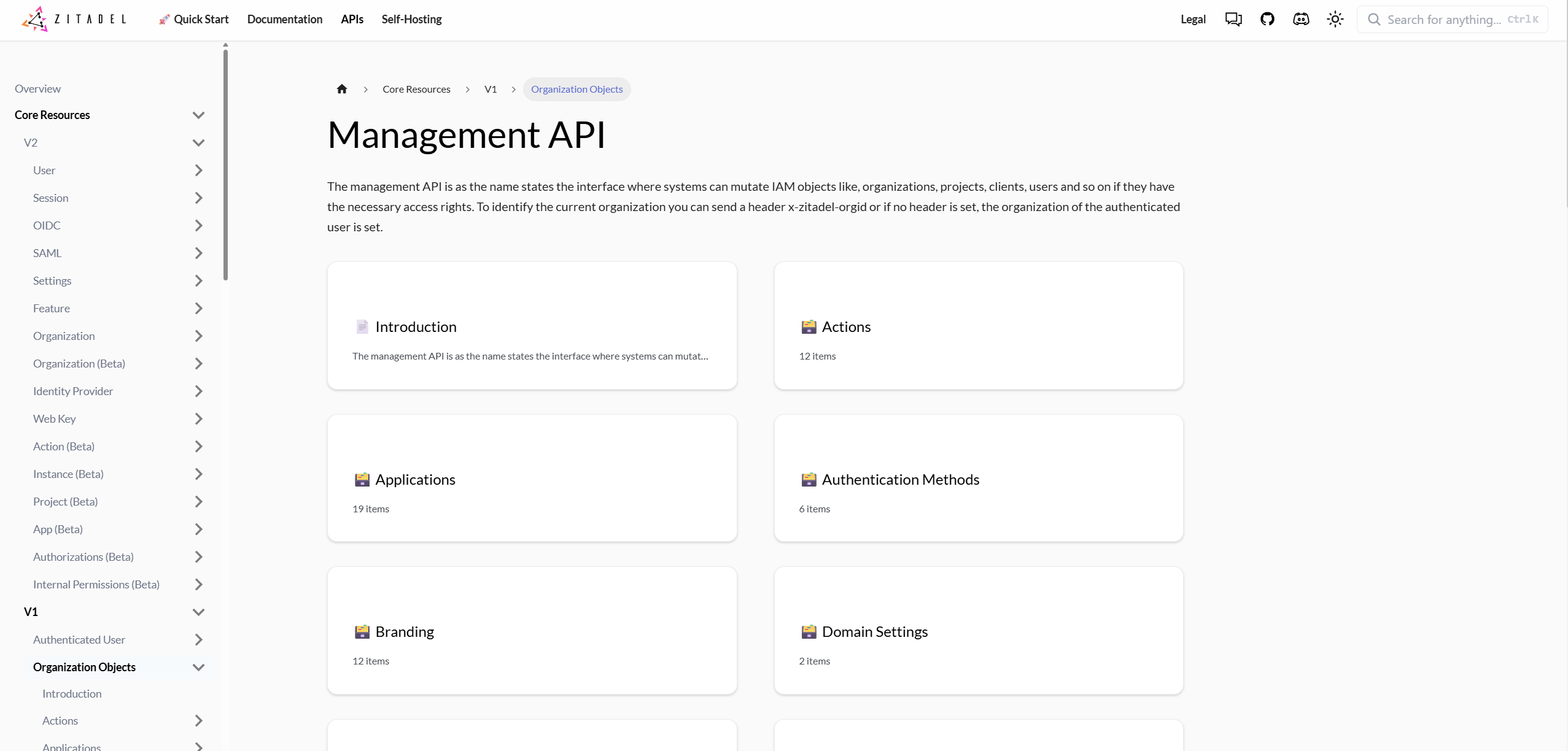Select Project (Beta) in the sidebar

pyautogui.click(x=65, y=501)
